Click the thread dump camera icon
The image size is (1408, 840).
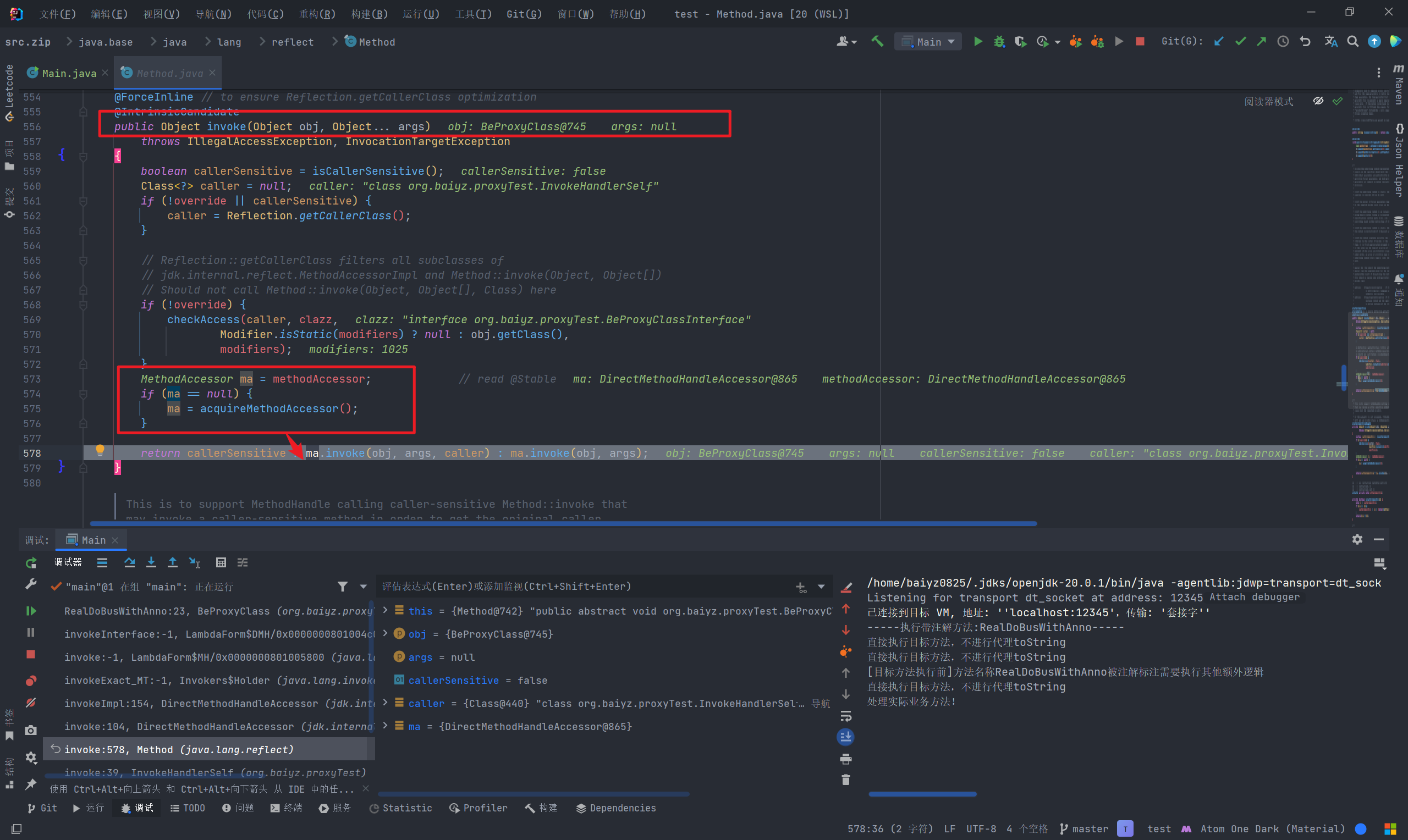click(x=31, y=730)
